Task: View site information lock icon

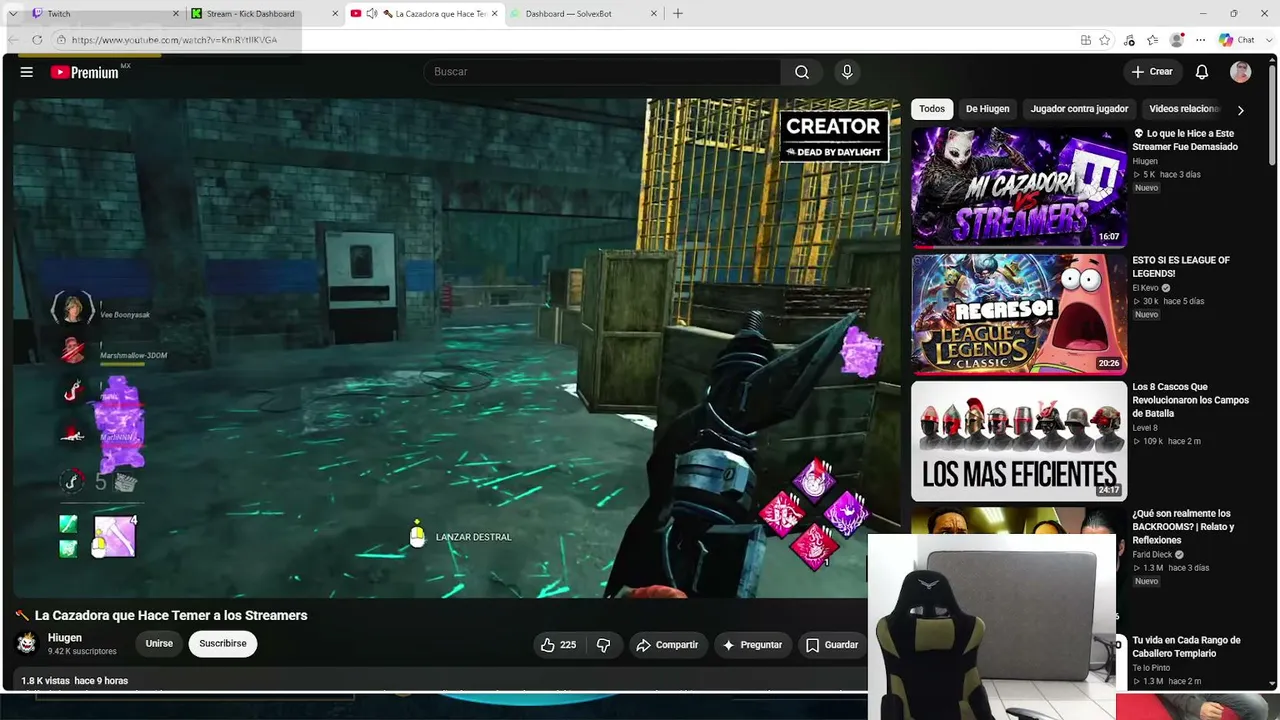Action: pyautogui.click(x=61, y=40)
